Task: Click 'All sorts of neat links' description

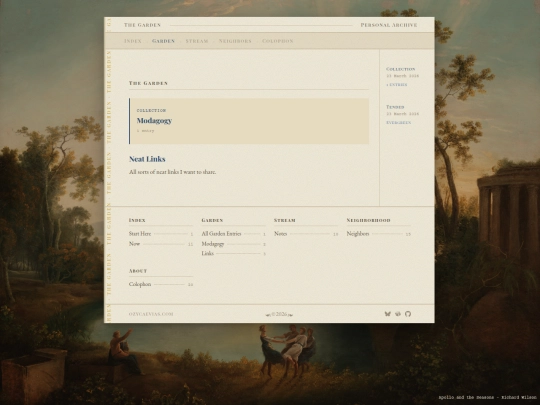Action: click(173, 172)
